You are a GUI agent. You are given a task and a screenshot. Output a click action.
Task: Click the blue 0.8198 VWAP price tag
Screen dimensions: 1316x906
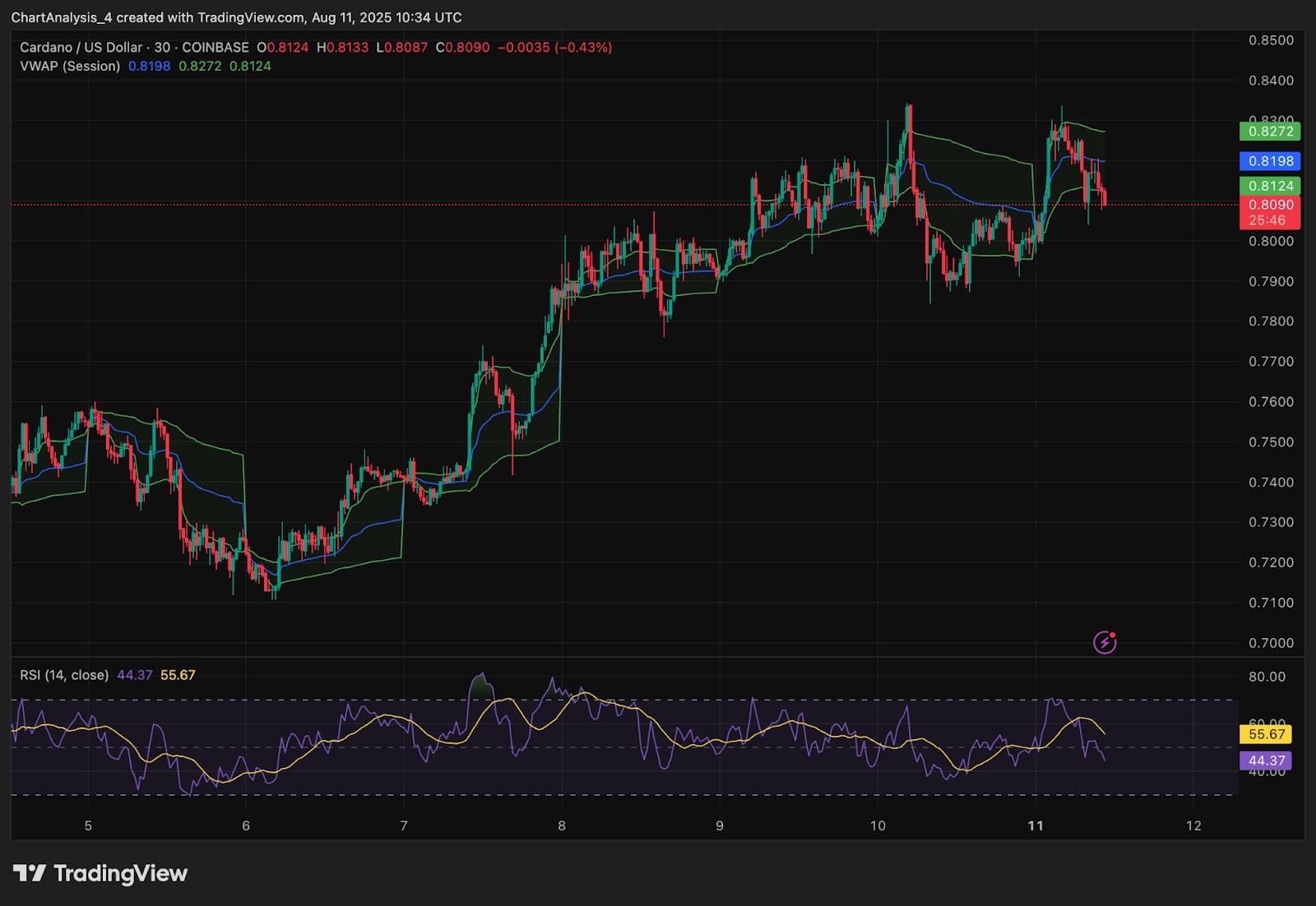[x=1270, y=161]
